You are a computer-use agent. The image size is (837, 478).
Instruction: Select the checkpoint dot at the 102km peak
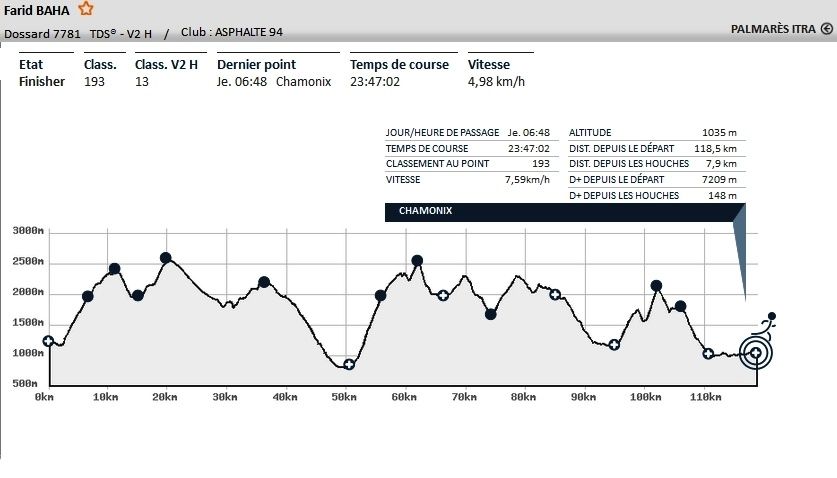[657, 286]
